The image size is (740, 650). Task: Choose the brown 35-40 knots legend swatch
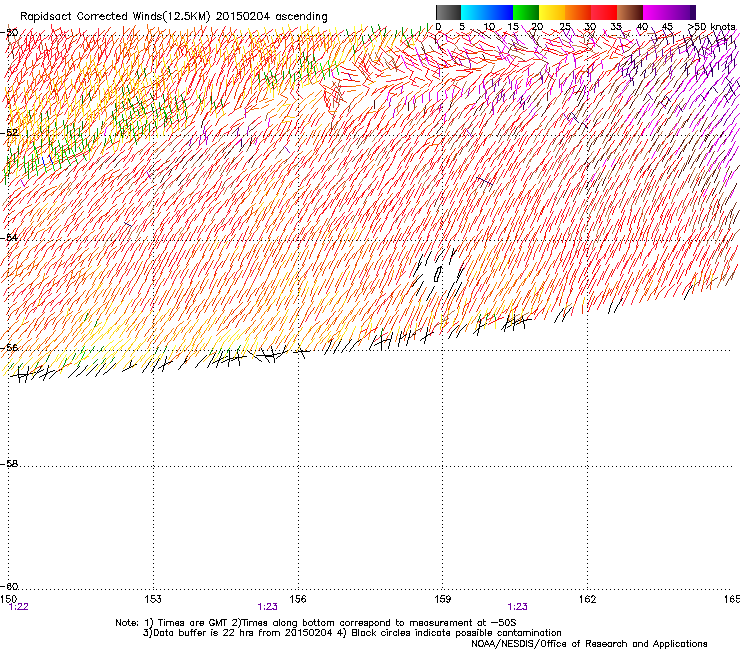click(630, 12)
